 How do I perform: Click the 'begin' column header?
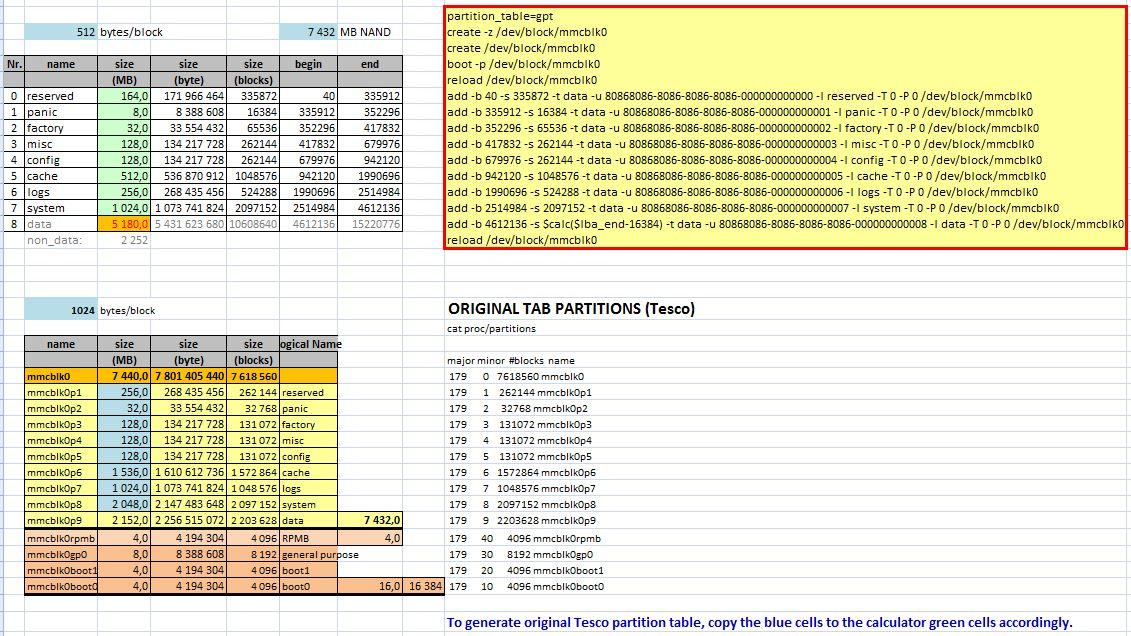point(308,64)
